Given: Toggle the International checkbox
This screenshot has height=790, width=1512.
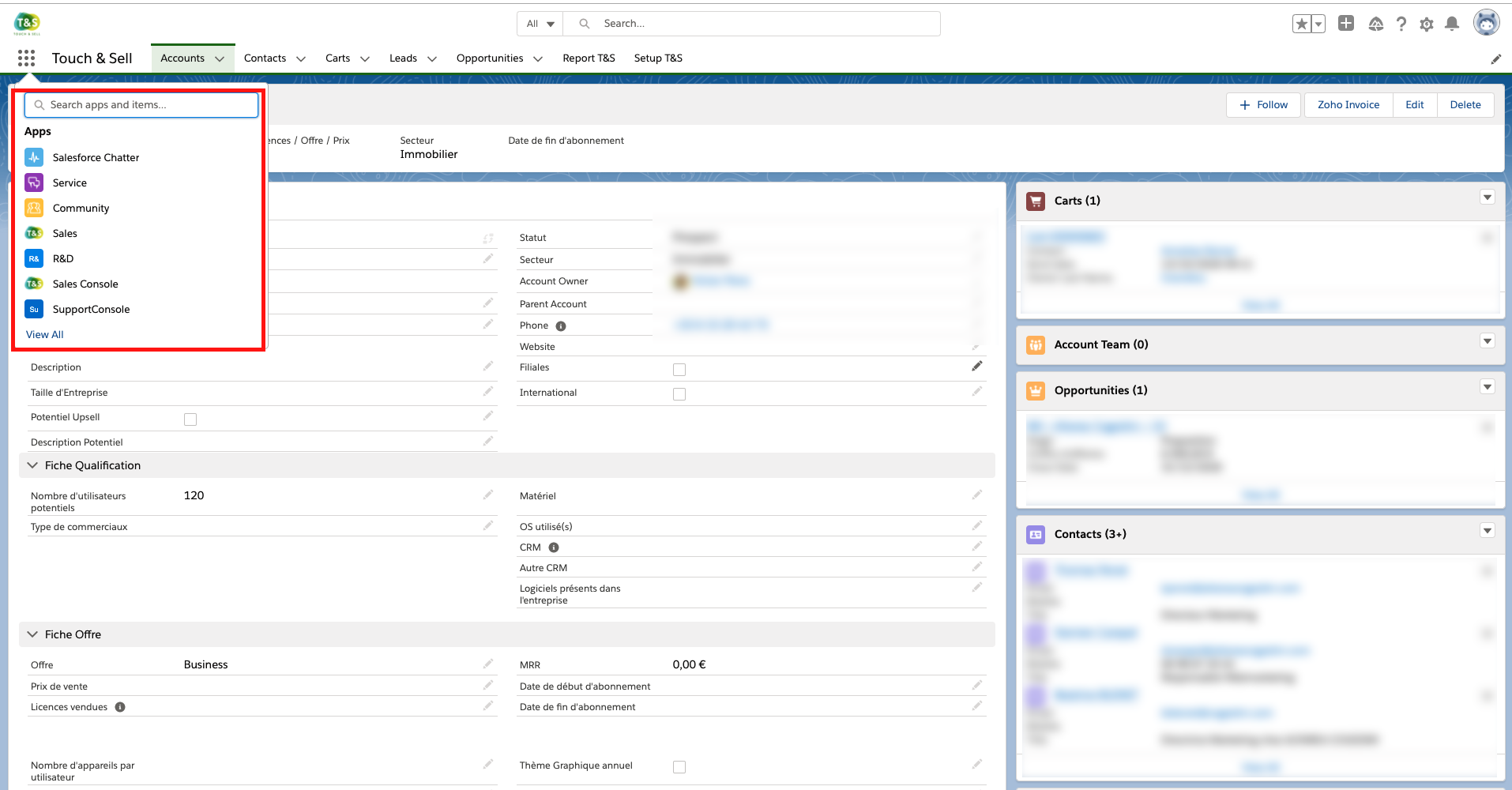Looking at the screenshot, I should (679, 393).
